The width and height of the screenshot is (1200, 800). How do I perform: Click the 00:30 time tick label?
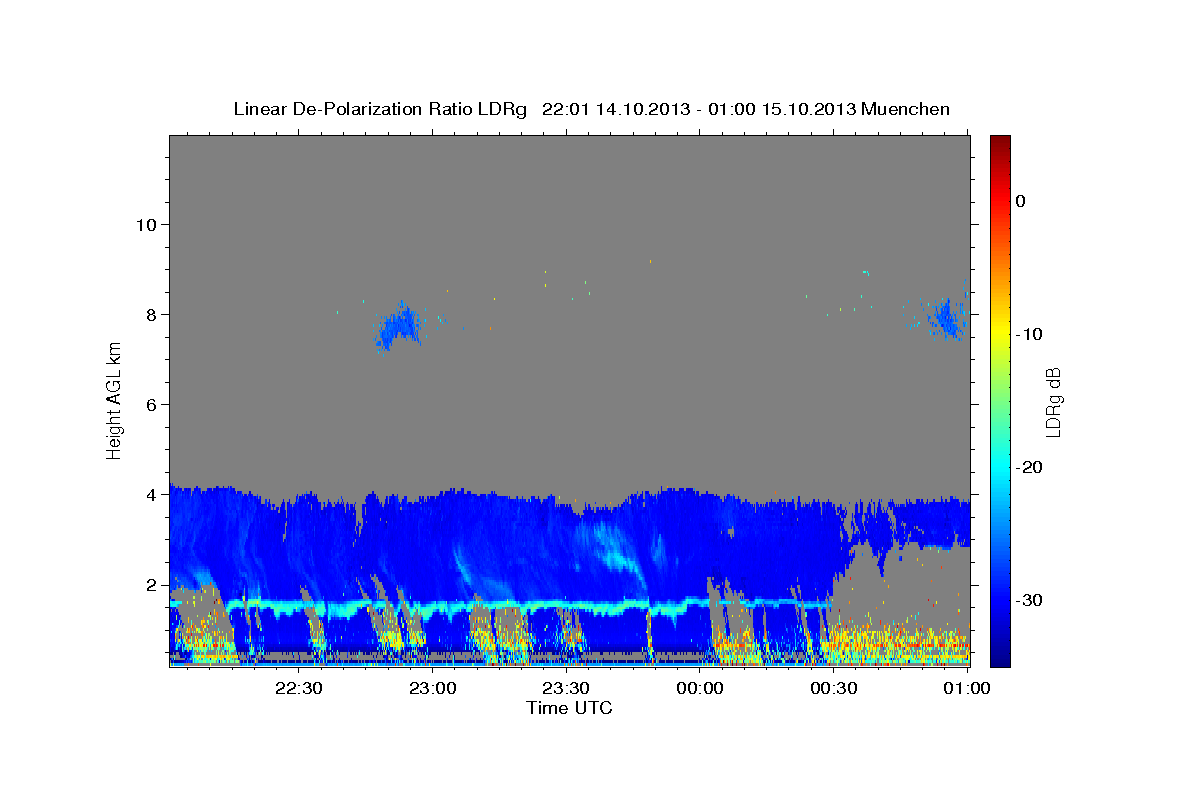click(833, 688)
